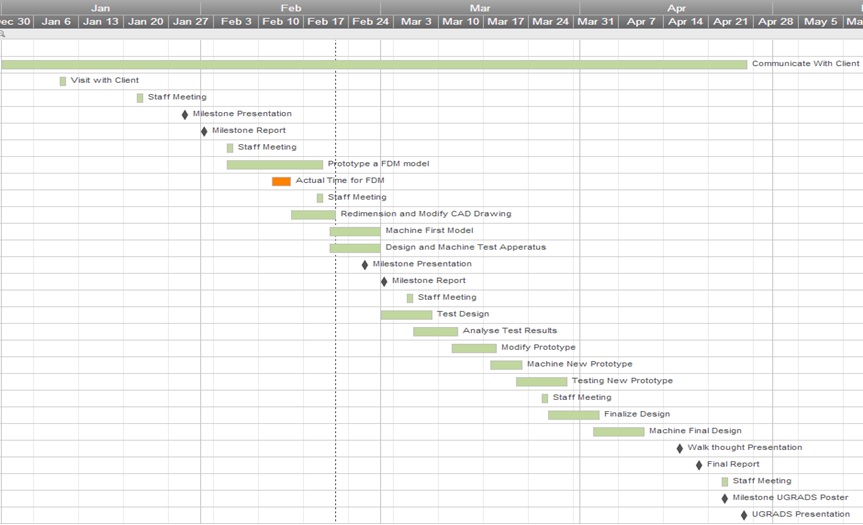Click the Apr 14 week column header
Screen dimensions: 863x525
(x=685, y=21)
